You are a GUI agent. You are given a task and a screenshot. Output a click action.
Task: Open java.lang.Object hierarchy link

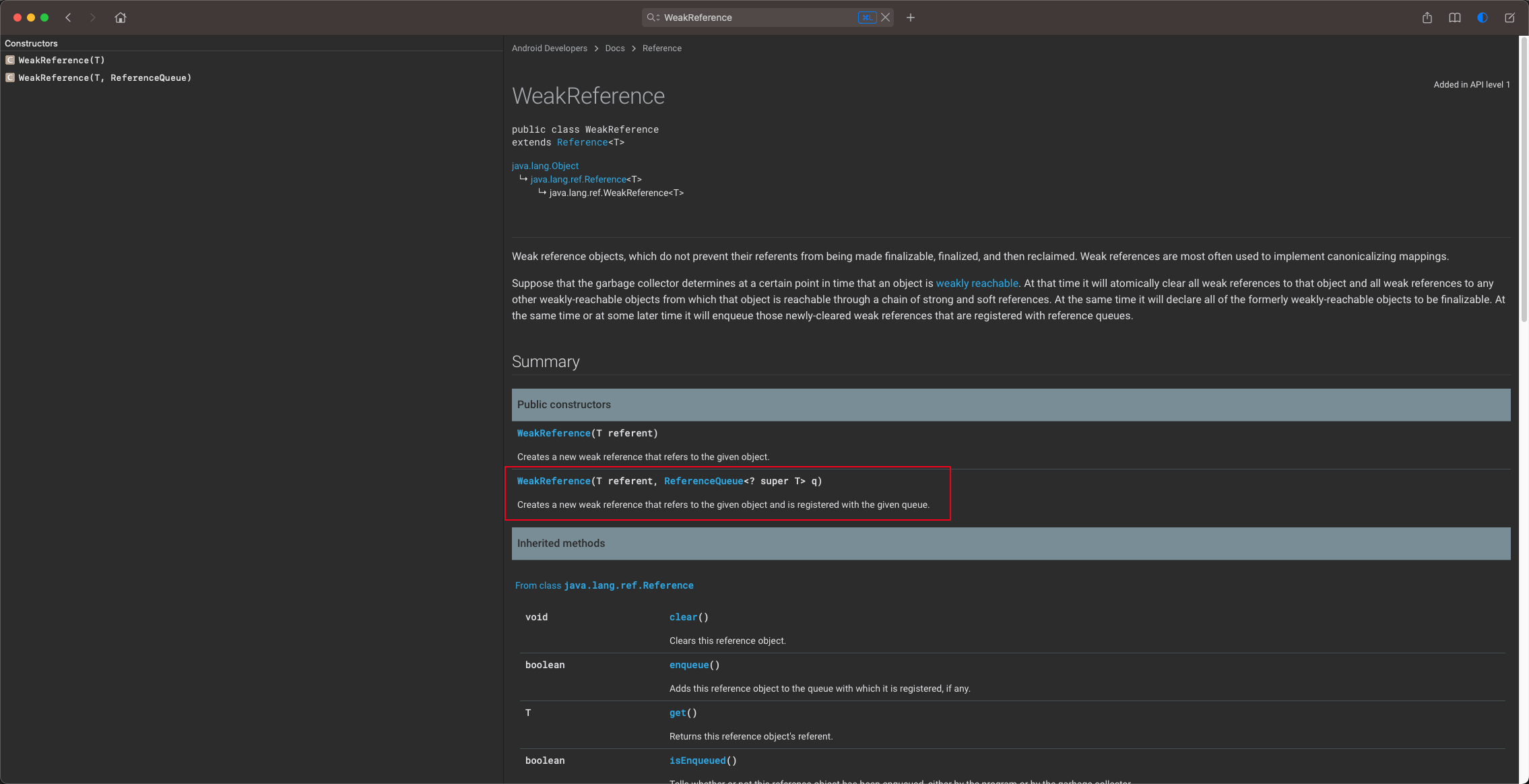[x=545, y=166]
